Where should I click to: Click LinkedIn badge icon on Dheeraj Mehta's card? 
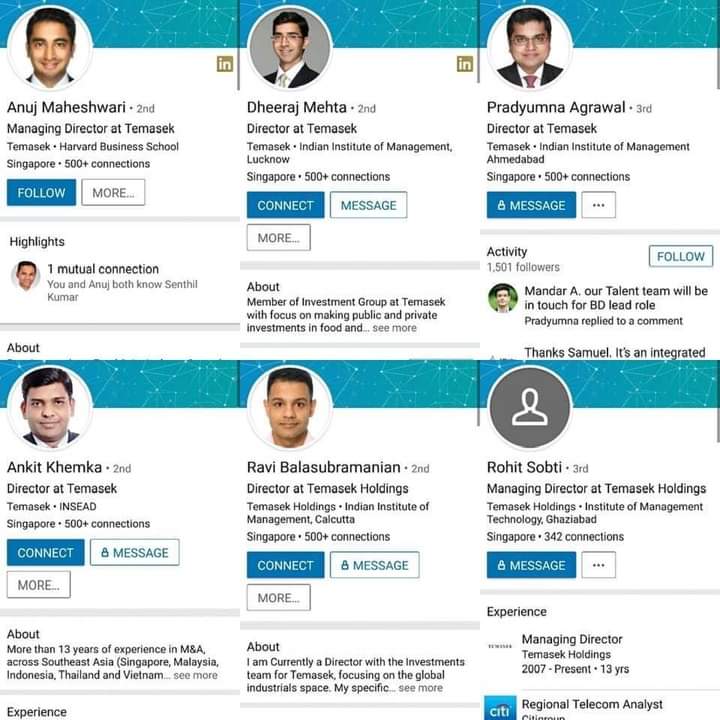click(x=464, y=64)
